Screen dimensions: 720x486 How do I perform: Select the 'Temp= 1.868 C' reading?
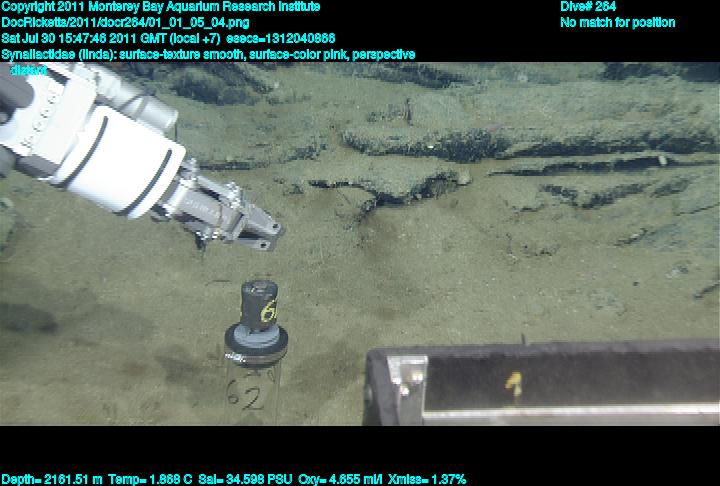150,480
